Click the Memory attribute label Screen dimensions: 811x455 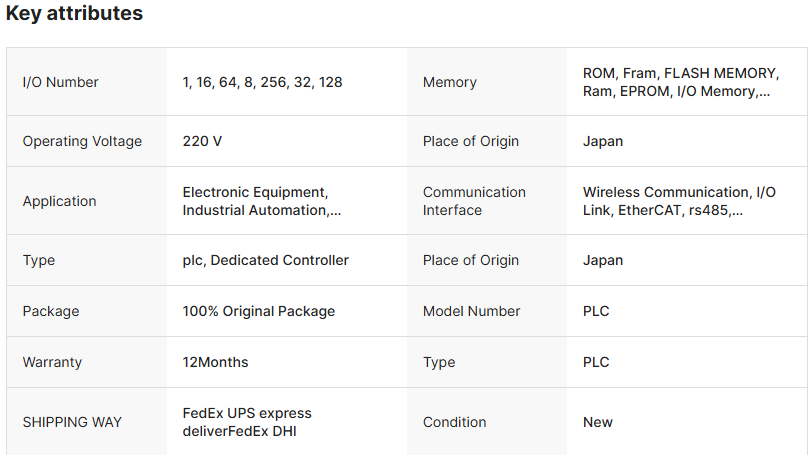450,82
